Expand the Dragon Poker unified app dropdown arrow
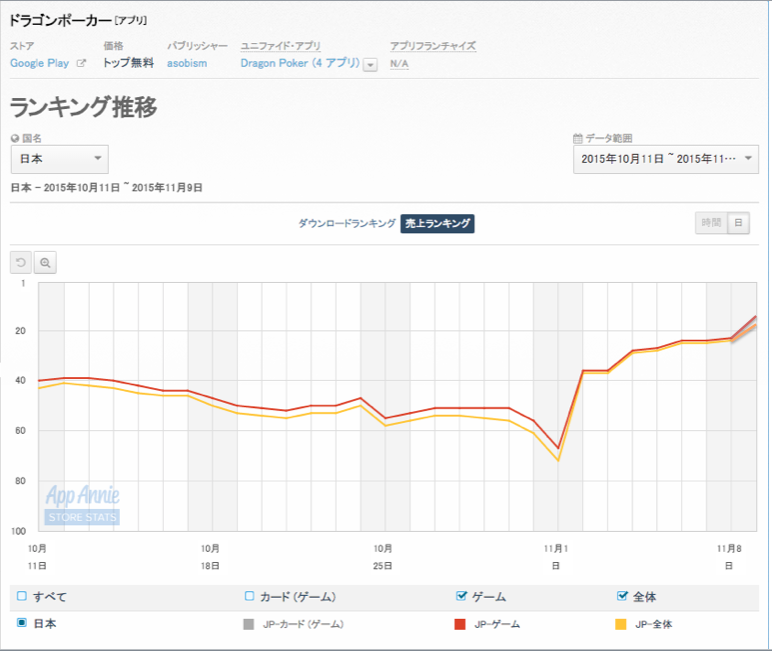 [370, 65]
